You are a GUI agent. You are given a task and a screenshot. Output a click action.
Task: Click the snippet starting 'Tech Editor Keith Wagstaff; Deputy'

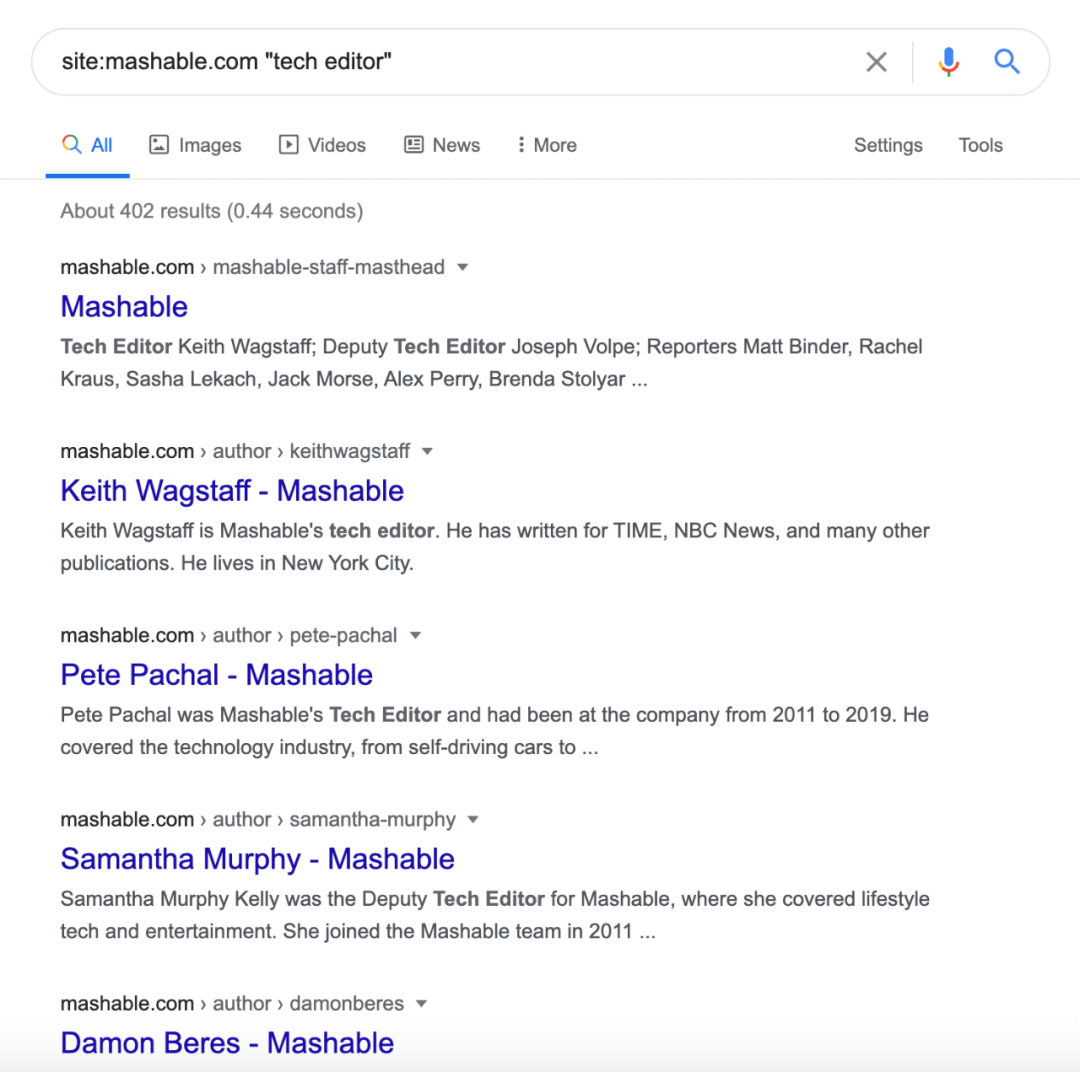pyautogui.click(x=492, y=362)
